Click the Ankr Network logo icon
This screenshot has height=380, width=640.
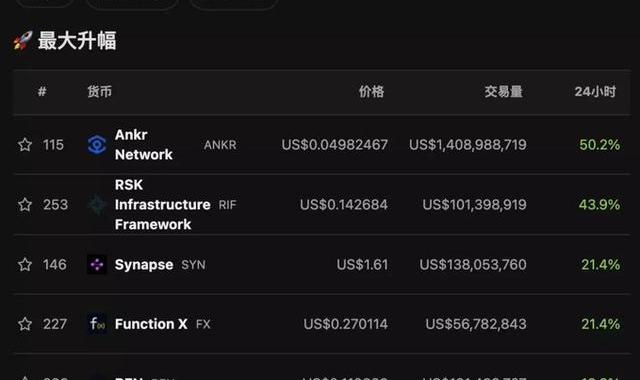pyautogui.click(x=97, y=145)
